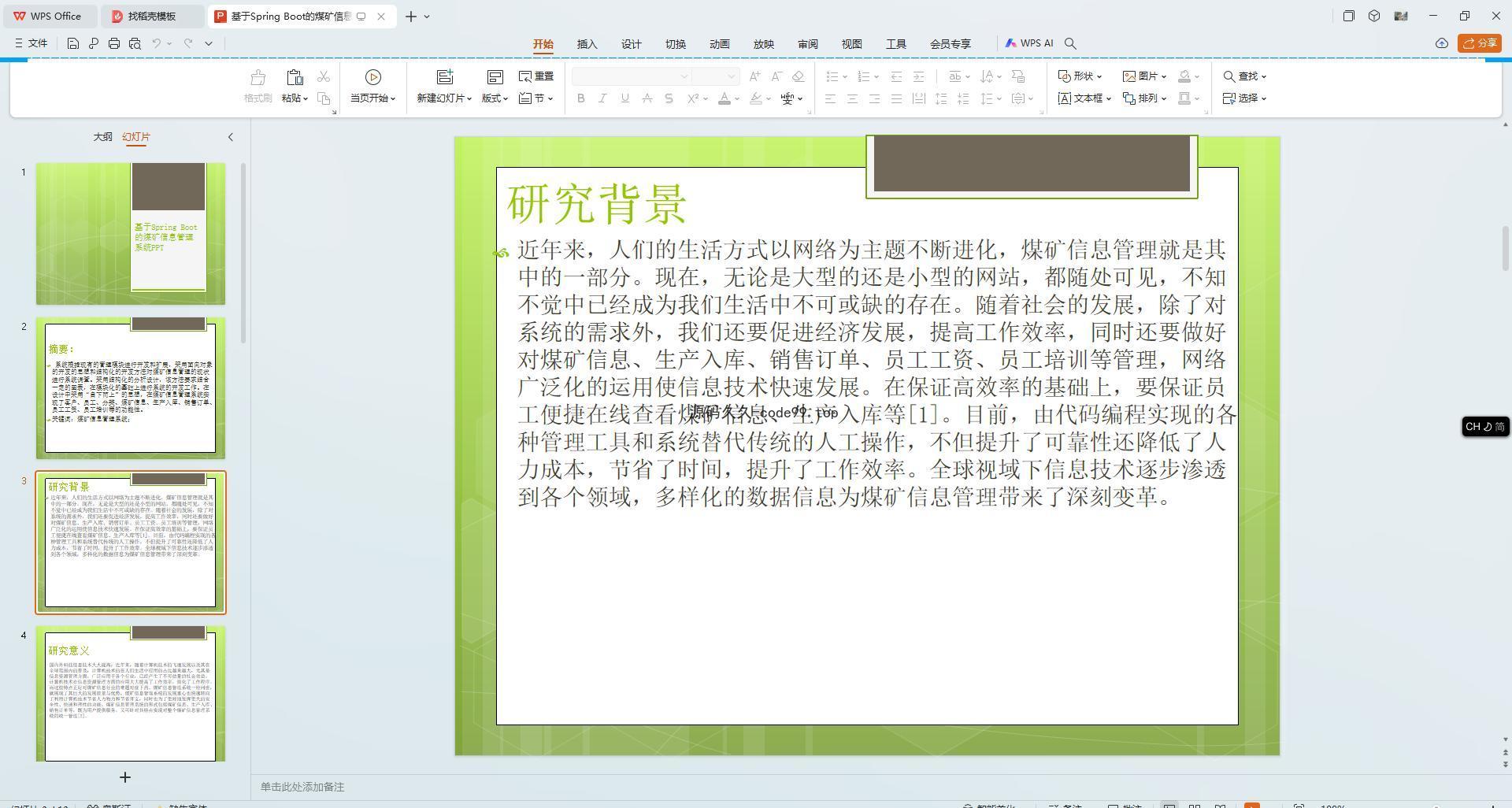Open the Shapes (形状) dropdown
Image resolution: width=1512 pixels, height=808 pixels.
pos(1080,76)
